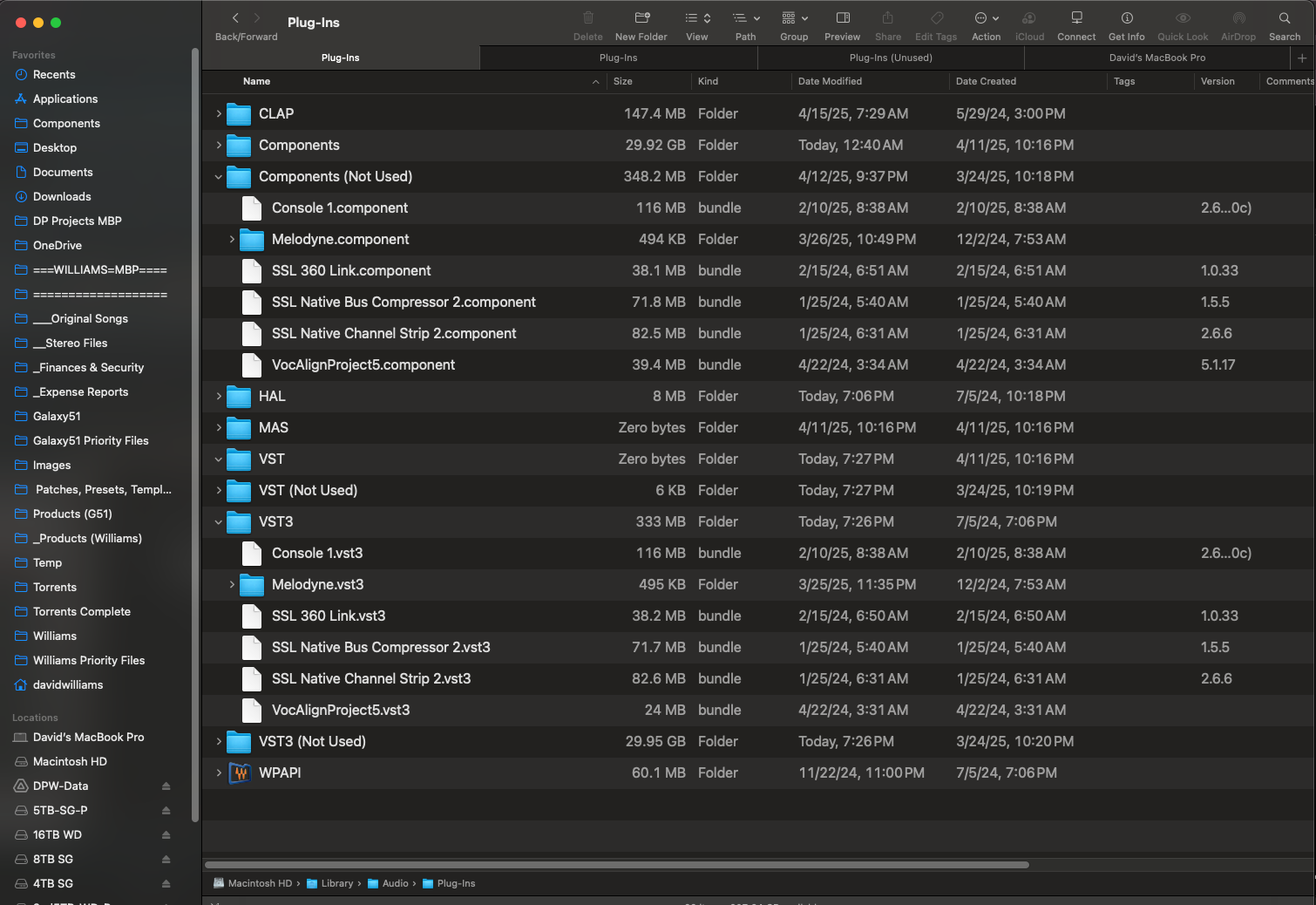
Task: Eject the DPW-Data volume
Action: tap(166, 786)
